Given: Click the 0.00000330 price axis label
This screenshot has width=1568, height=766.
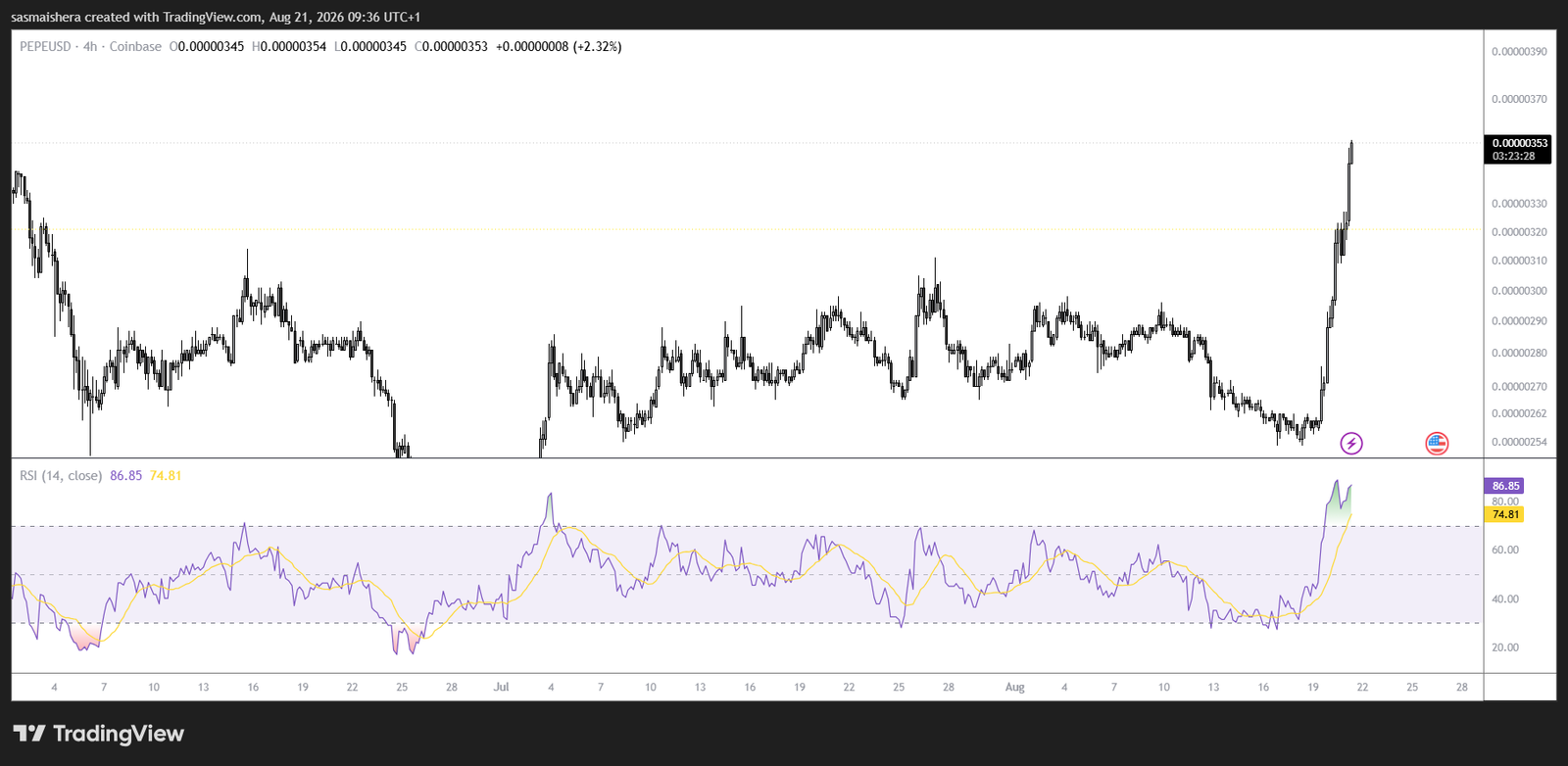Looking at the screenshot, I should click(1519, 204).
